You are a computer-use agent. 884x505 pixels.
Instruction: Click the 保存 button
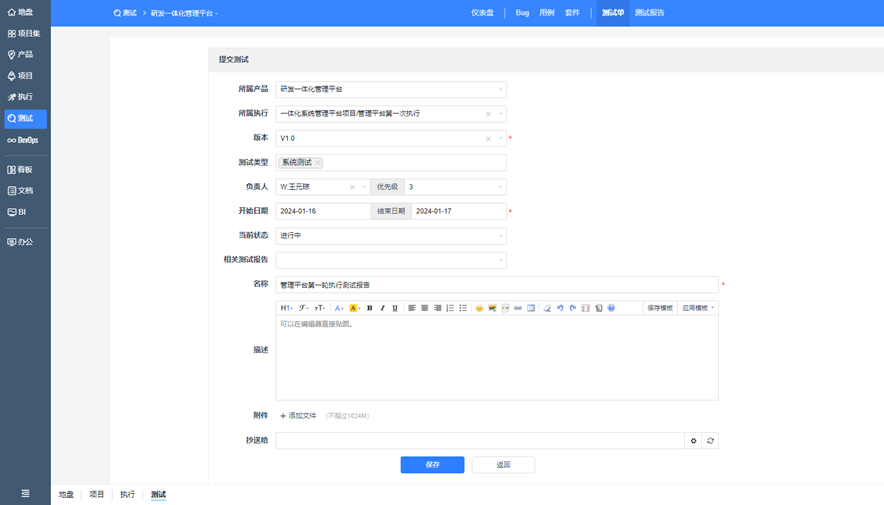point(432,464)
